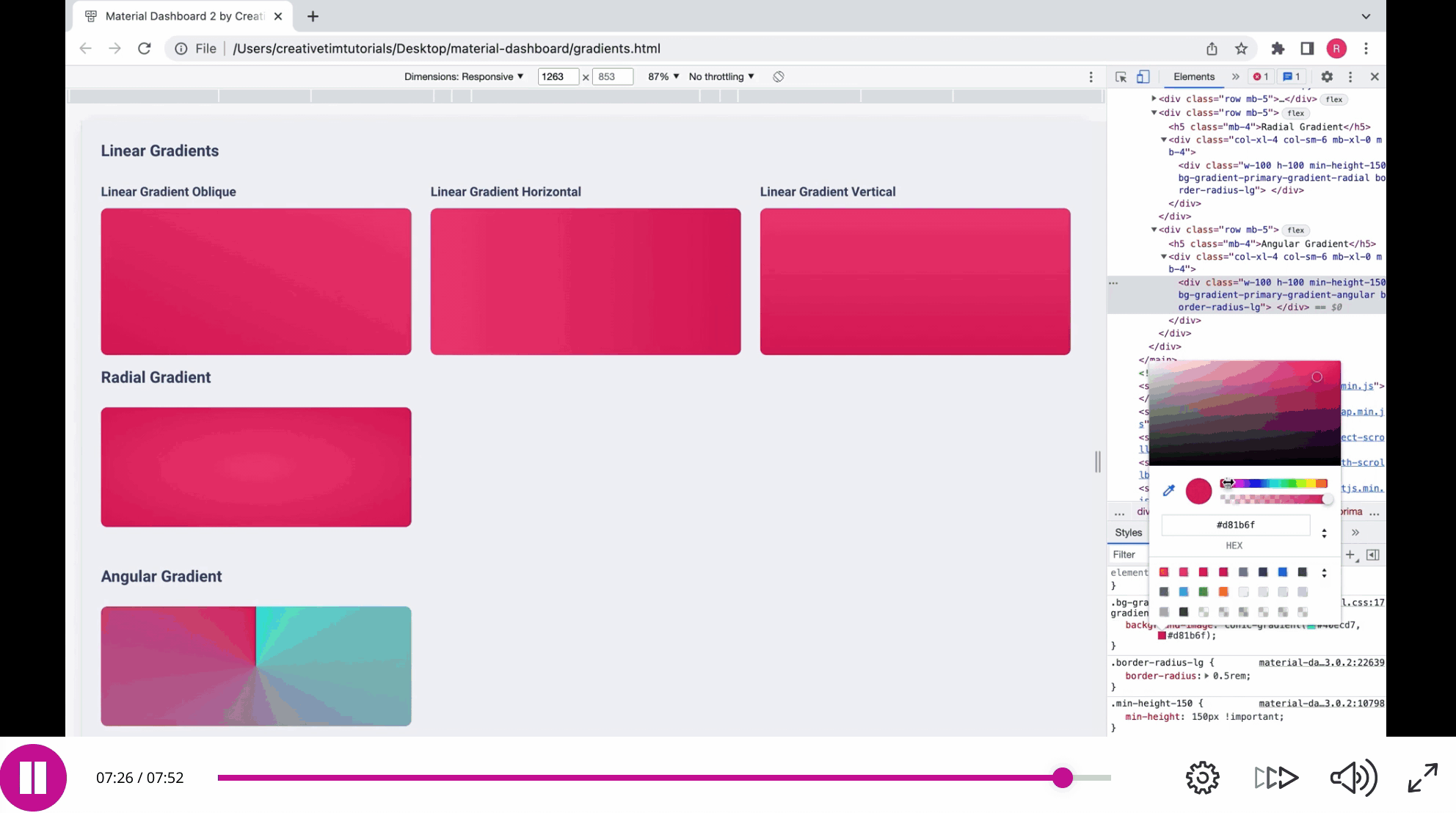Toggle the device toolbar icon
The height and width of the screenshot is (813, 1456).
[x=1143, y=76]
